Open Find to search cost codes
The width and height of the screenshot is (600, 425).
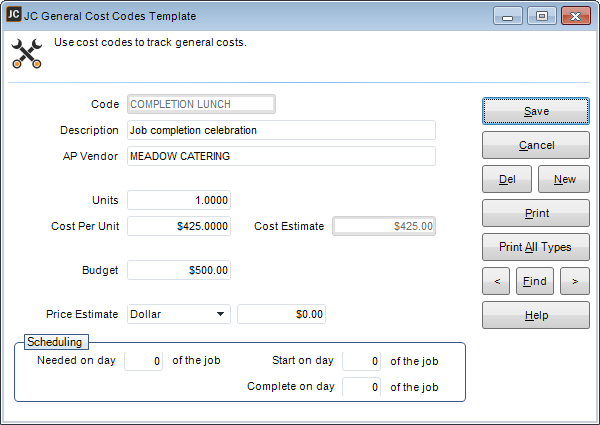pyautogui.click(x=535, y=281)
